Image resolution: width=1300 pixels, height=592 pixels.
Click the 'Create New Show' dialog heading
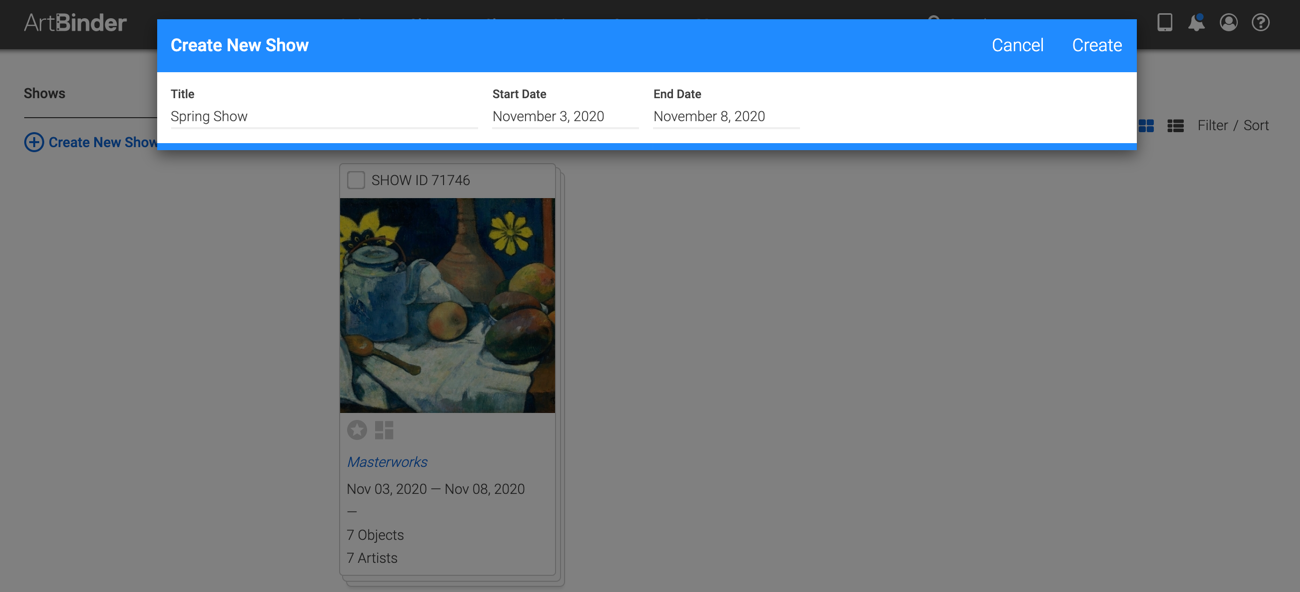(x=240, y=45)
